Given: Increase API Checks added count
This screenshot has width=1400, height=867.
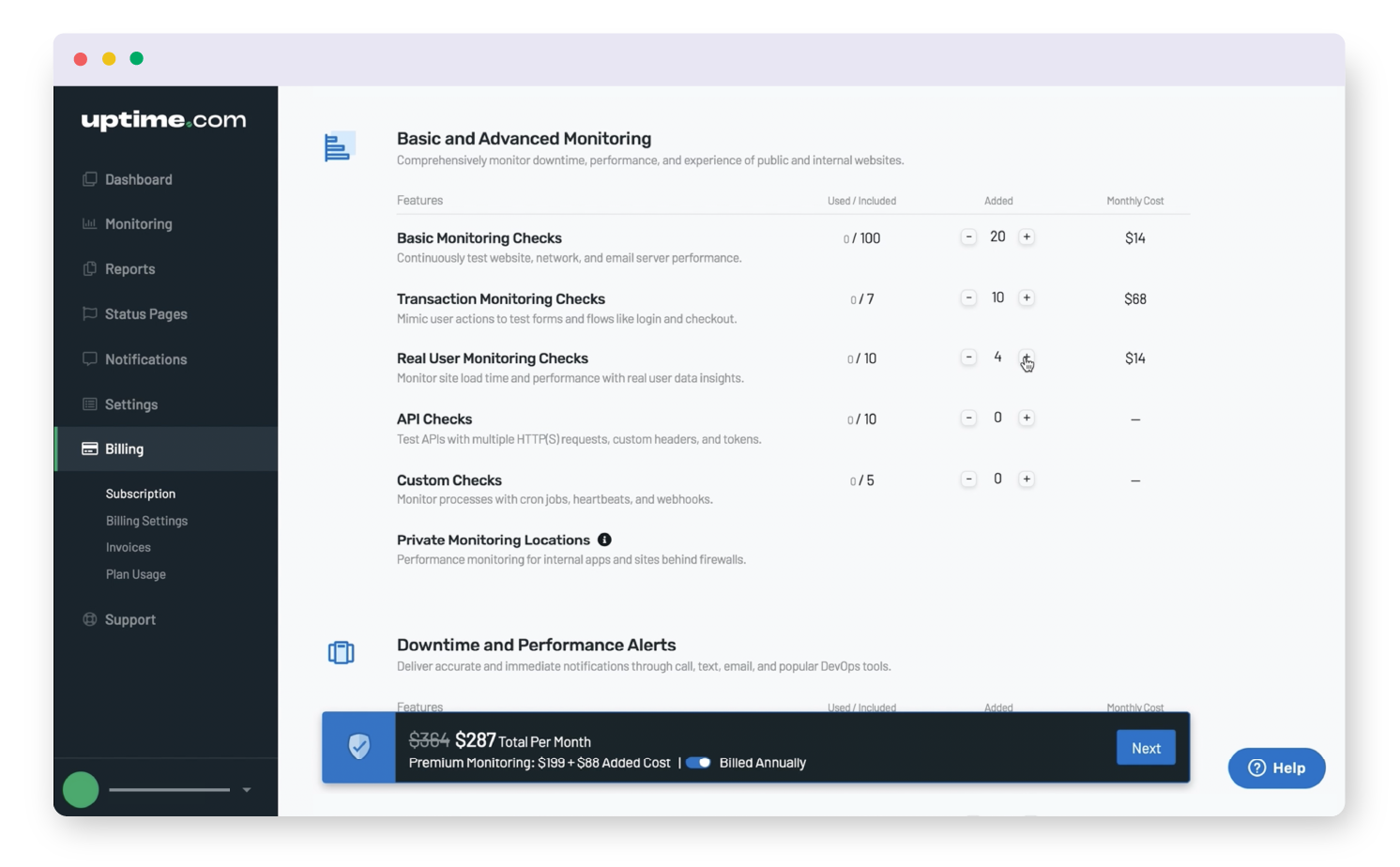Looking at the screenshot, I should click(x=1027, y=418).
